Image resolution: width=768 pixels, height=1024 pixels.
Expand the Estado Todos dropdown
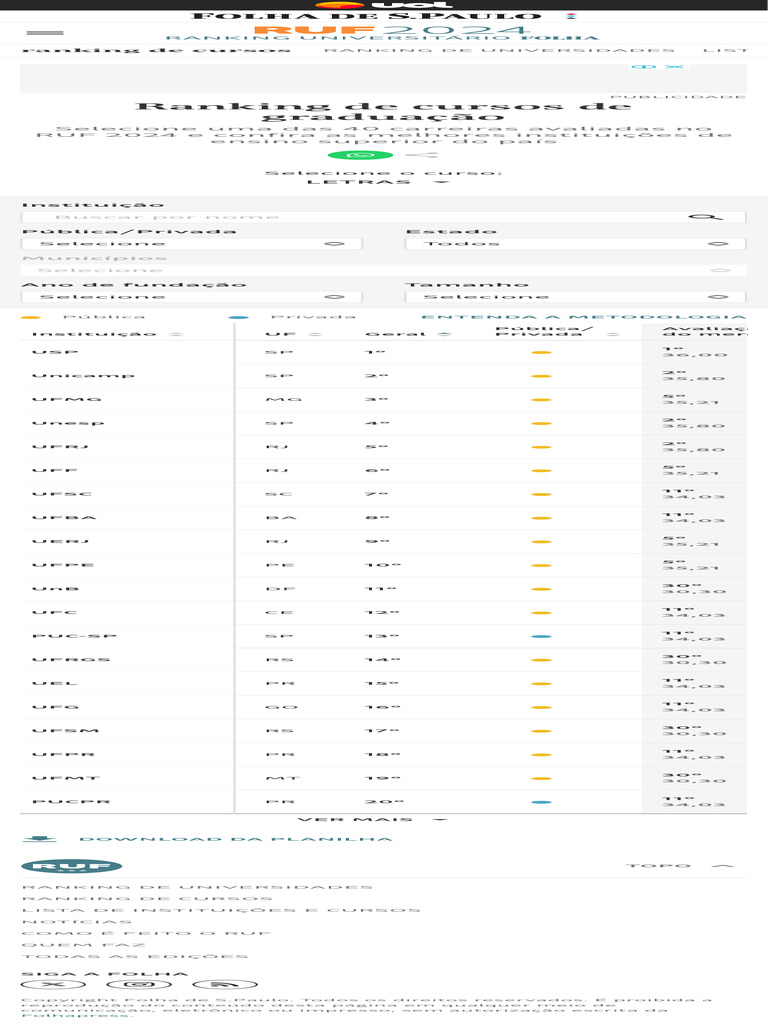pyautogui.click(x=575, y=244)
